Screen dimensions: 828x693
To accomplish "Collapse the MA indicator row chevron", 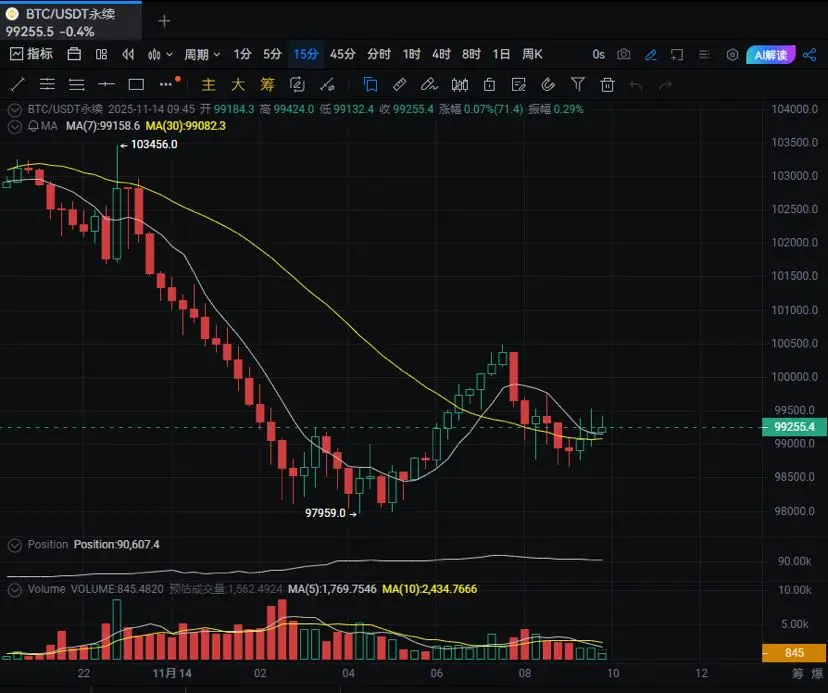I will coord(15,126).
